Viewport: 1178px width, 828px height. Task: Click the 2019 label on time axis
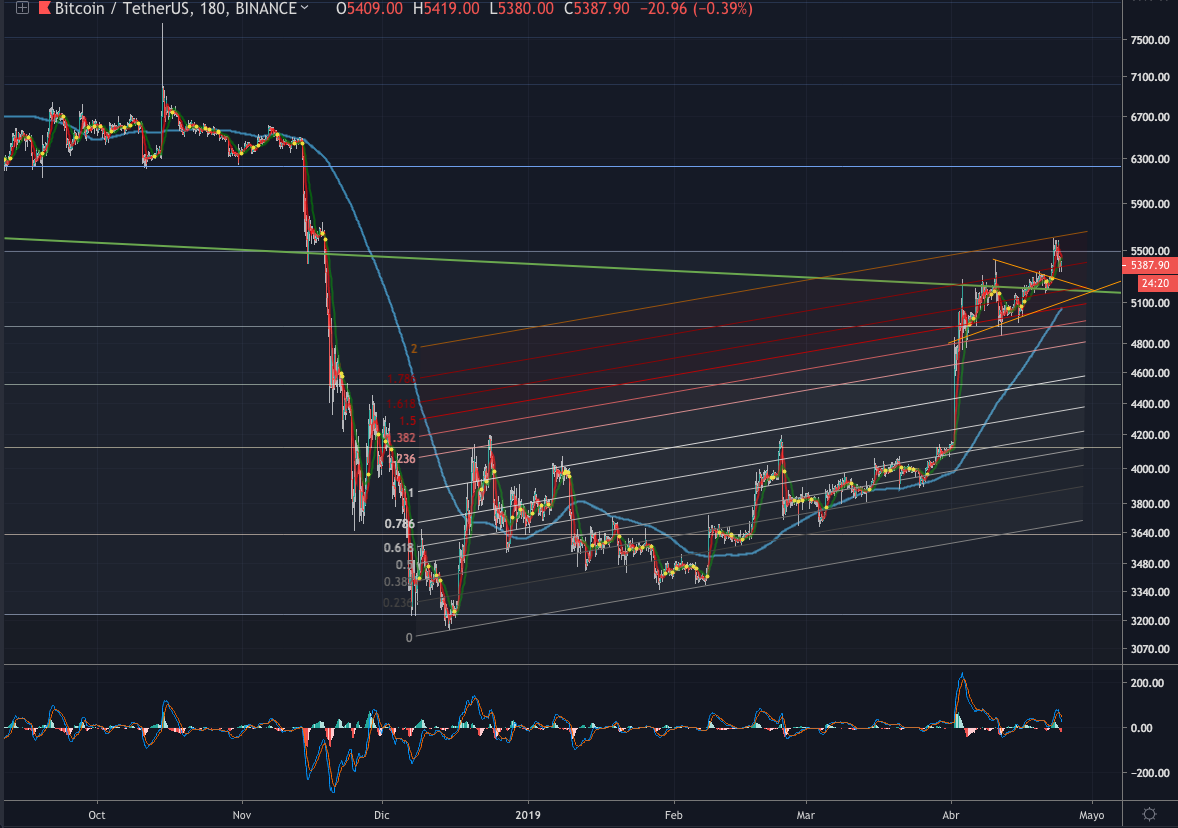pyautogui.click(x=528, y=814)
